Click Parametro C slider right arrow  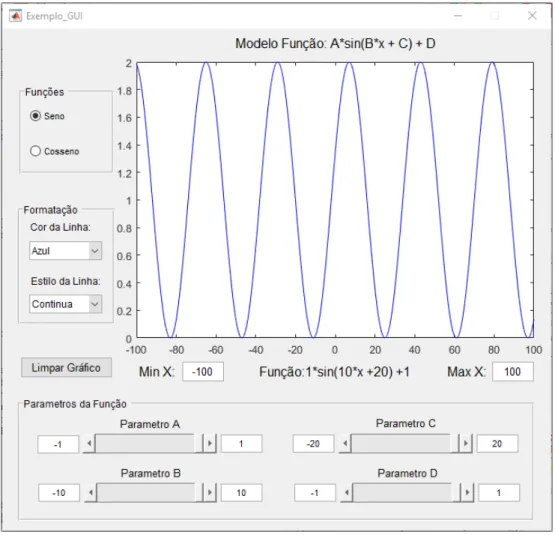click(x=466, y=444)
